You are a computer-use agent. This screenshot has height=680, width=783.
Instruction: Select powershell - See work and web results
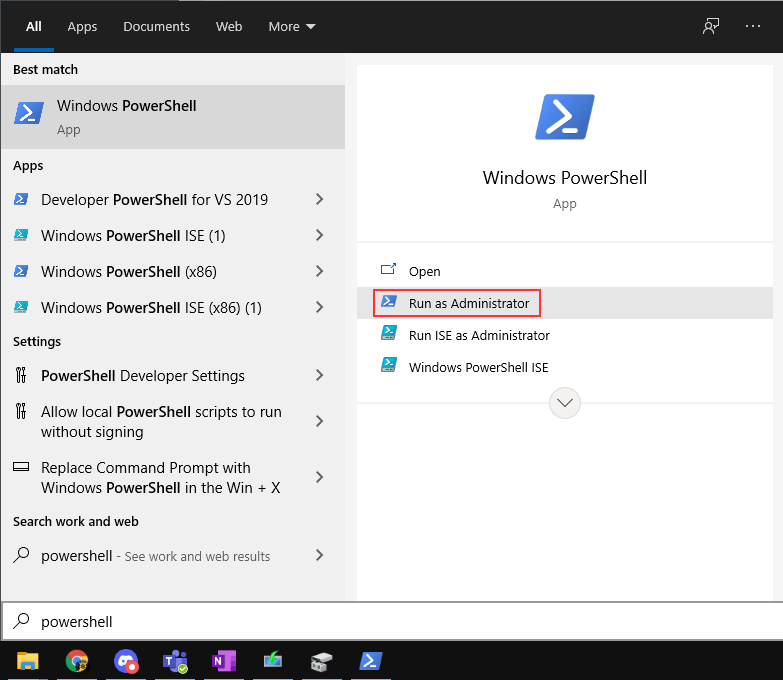173,555
